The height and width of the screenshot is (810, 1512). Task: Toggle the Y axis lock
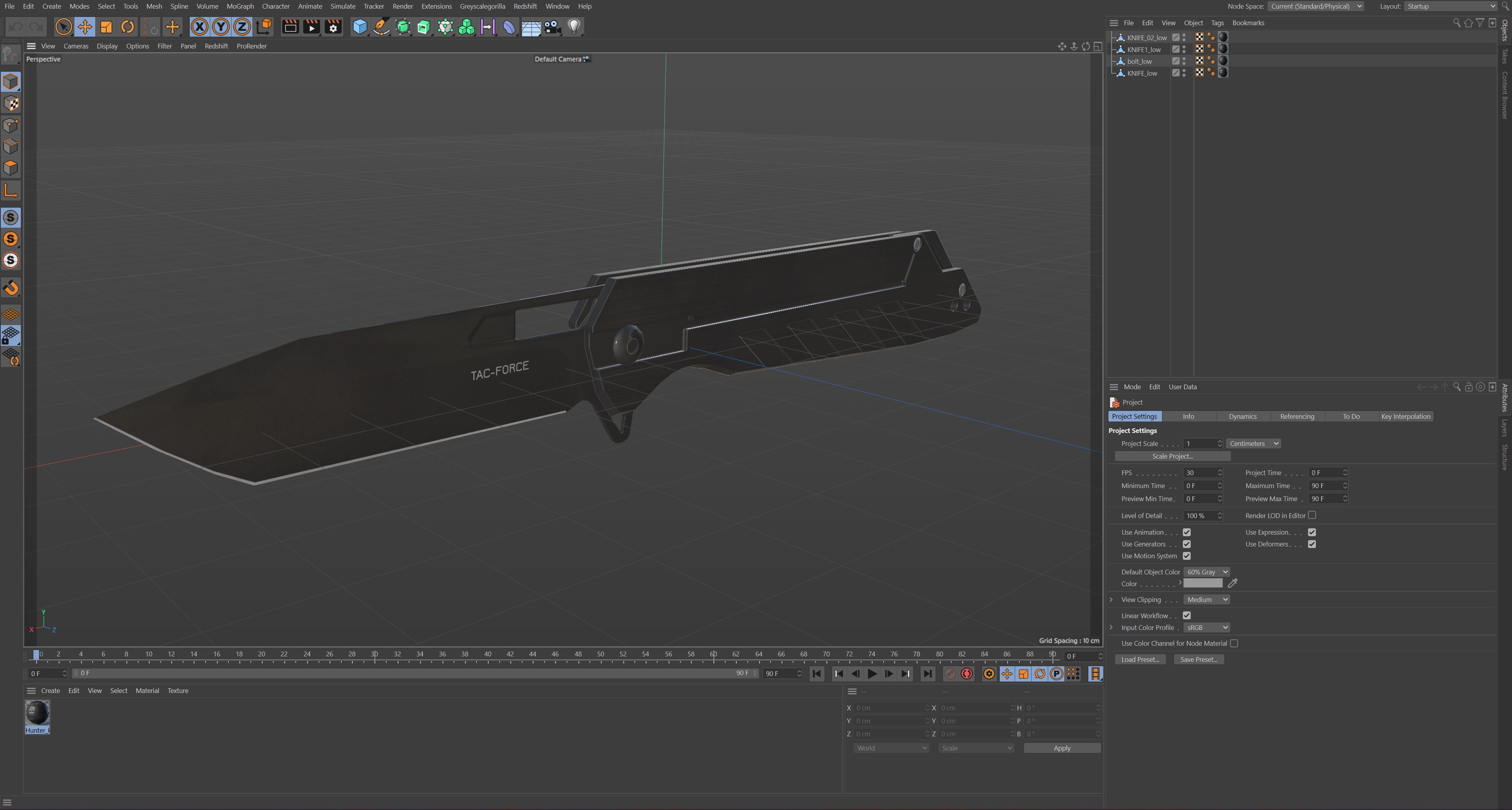point(220,27)
